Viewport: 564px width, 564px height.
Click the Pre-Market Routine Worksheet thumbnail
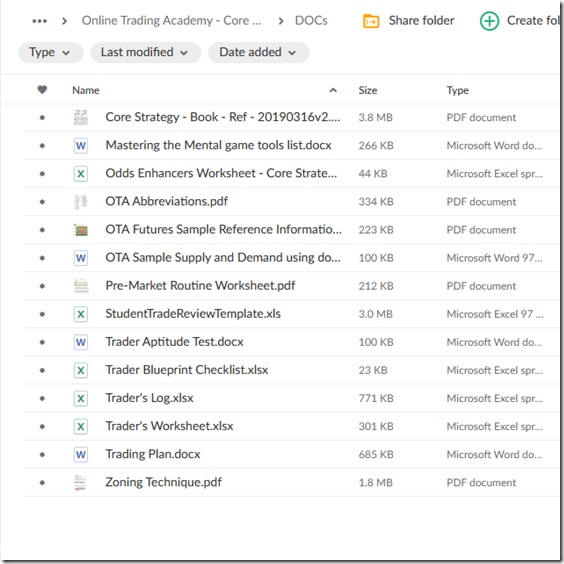pos(81,286)
